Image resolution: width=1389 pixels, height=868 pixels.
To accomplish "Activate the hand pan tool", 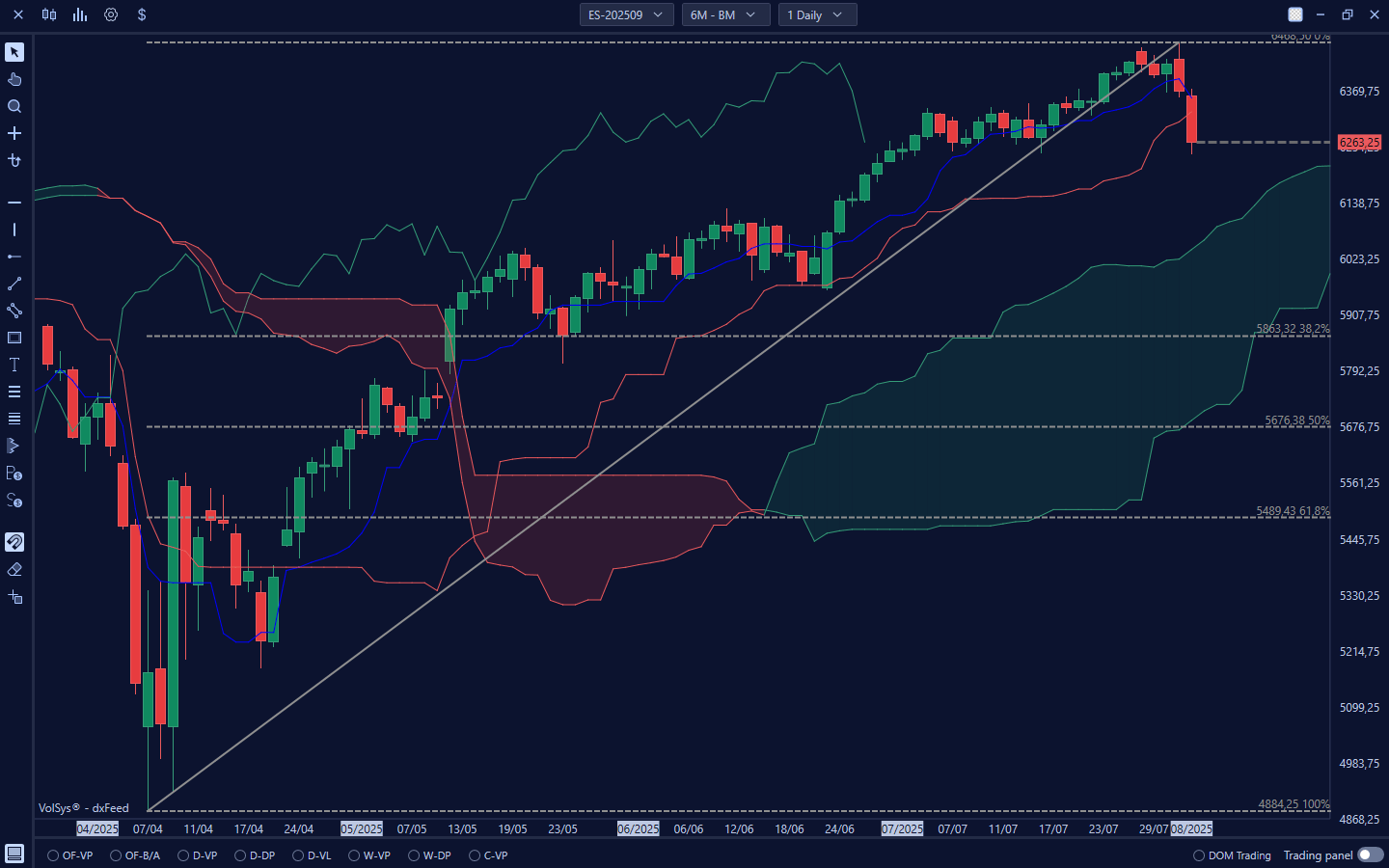I will click(x=14, y=79).
